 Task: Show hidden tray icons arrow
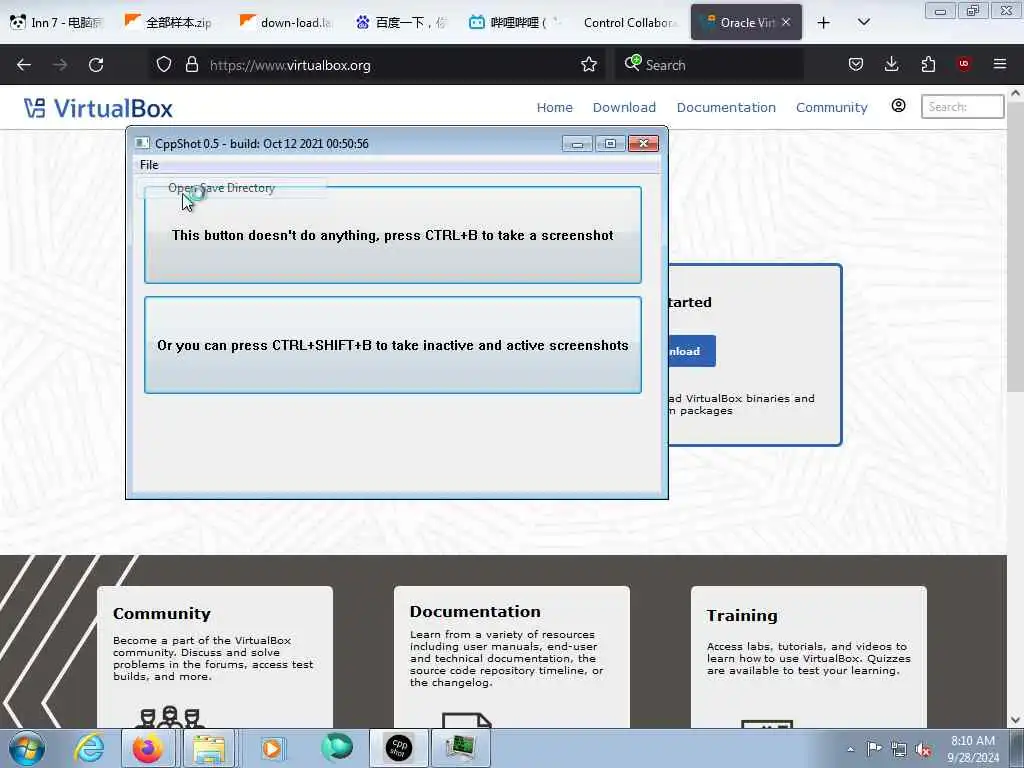click(x=850, y=749)
